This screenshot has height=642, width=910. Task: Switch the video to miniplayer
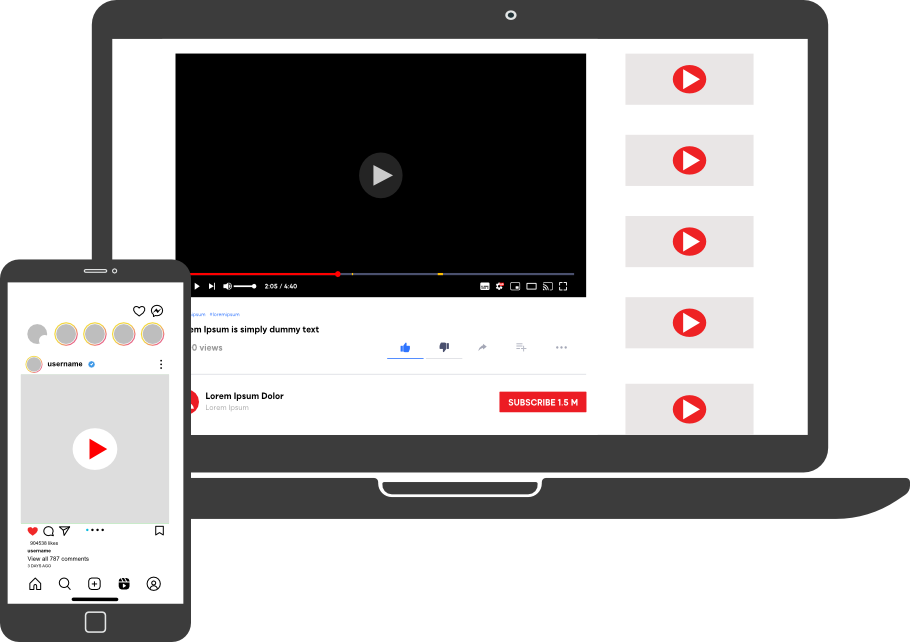pos(515,286)
